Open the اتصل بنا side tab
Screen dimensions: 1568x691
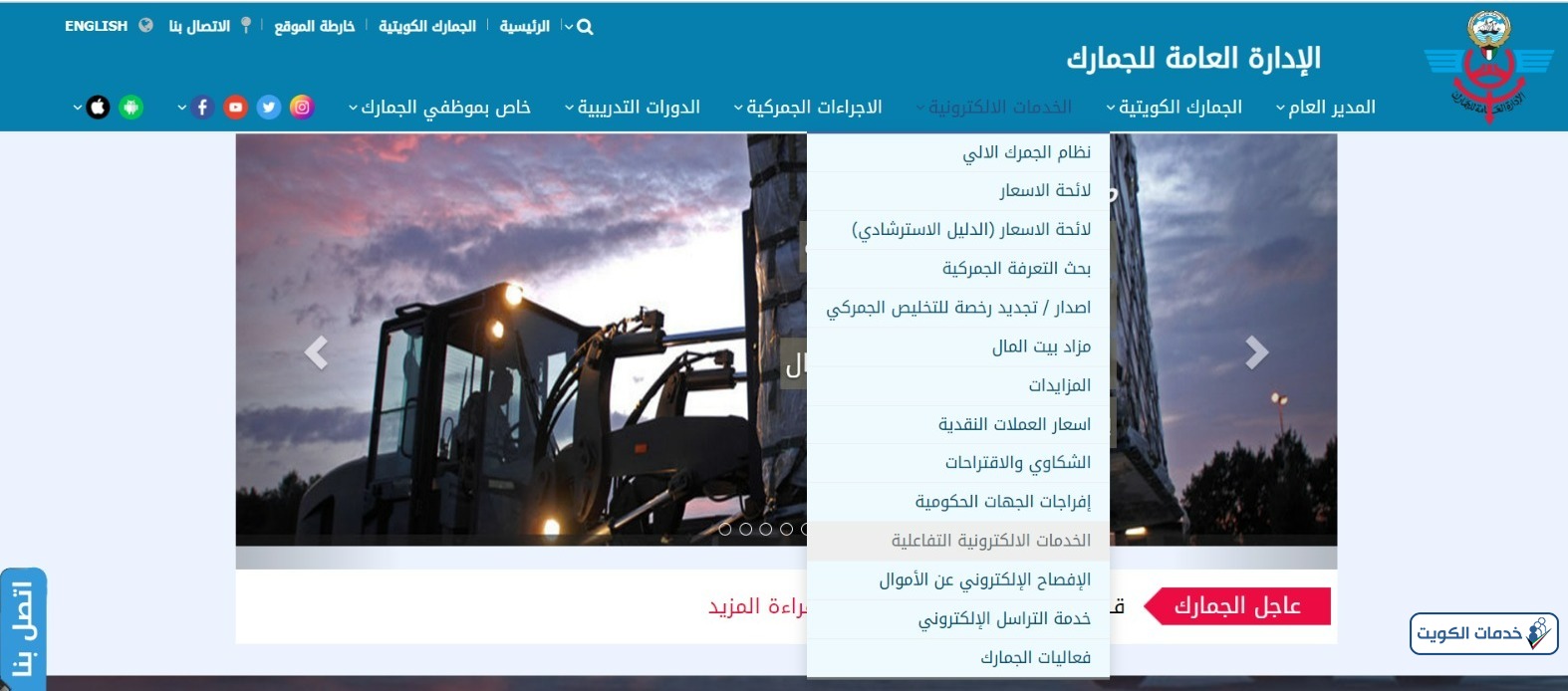click(23, 630)
